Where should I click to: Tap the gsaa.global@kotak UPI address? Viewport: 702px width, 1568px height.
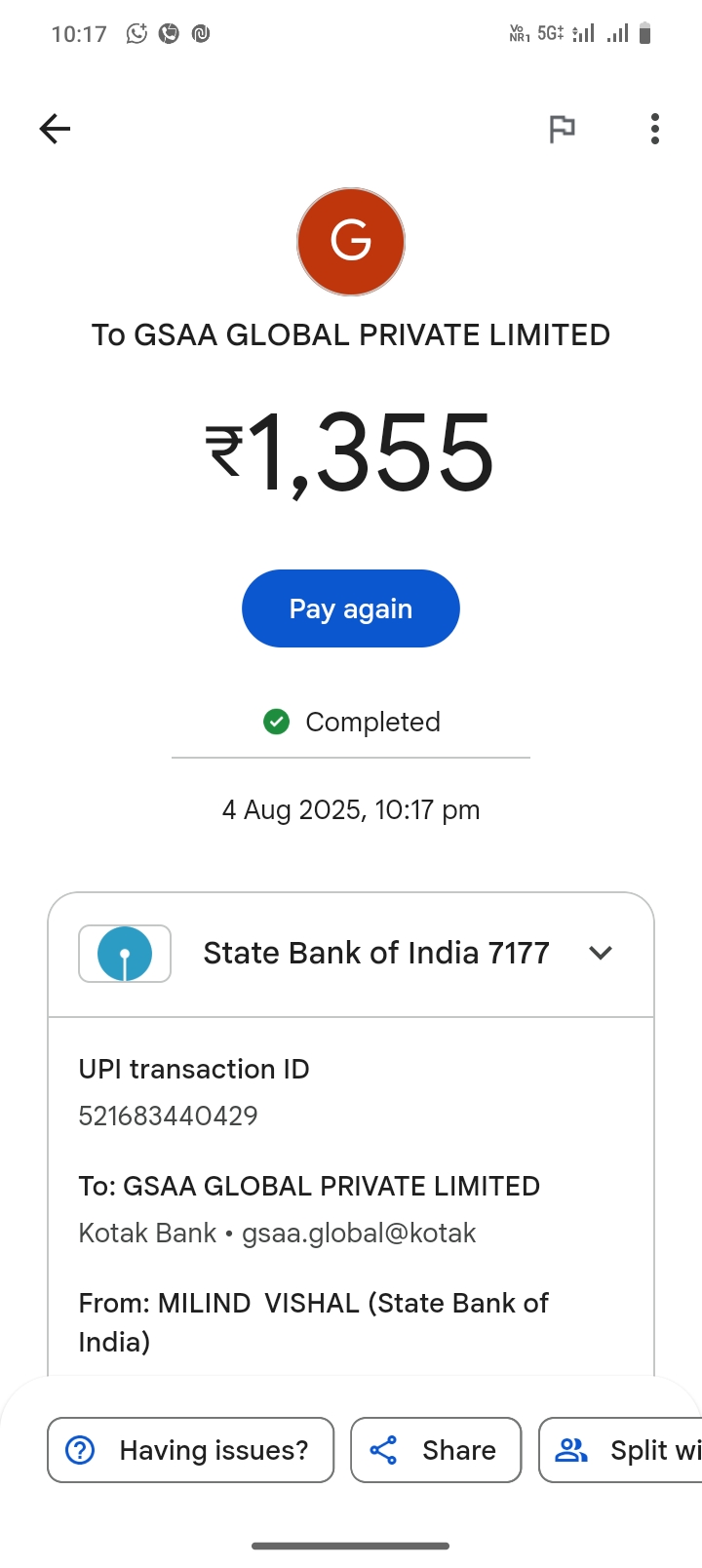359,1233
